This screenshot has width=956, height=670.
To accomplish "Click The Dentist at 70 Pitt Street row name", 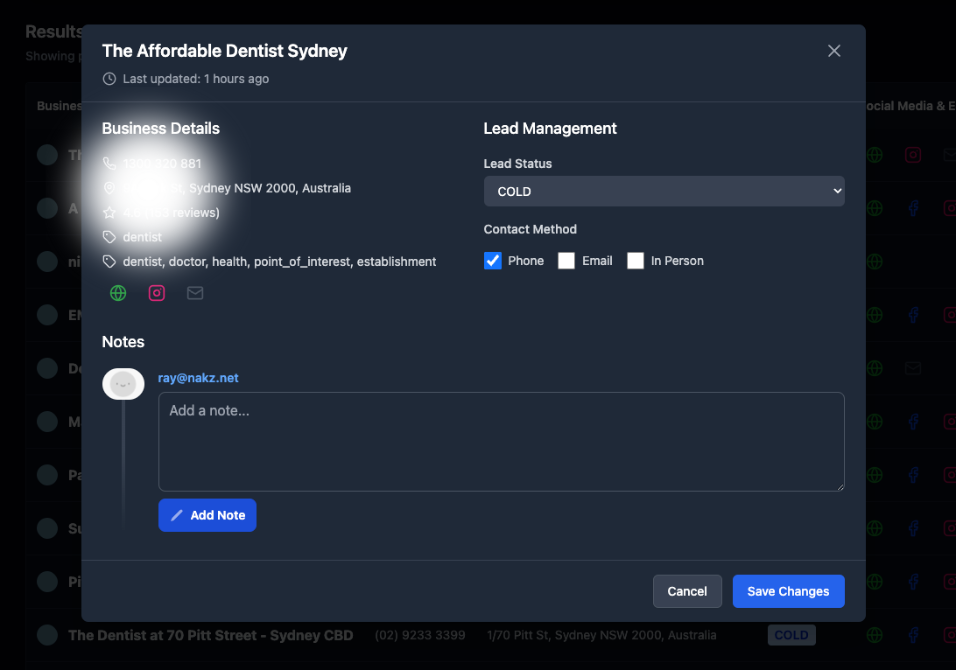I will click(210, 635).
